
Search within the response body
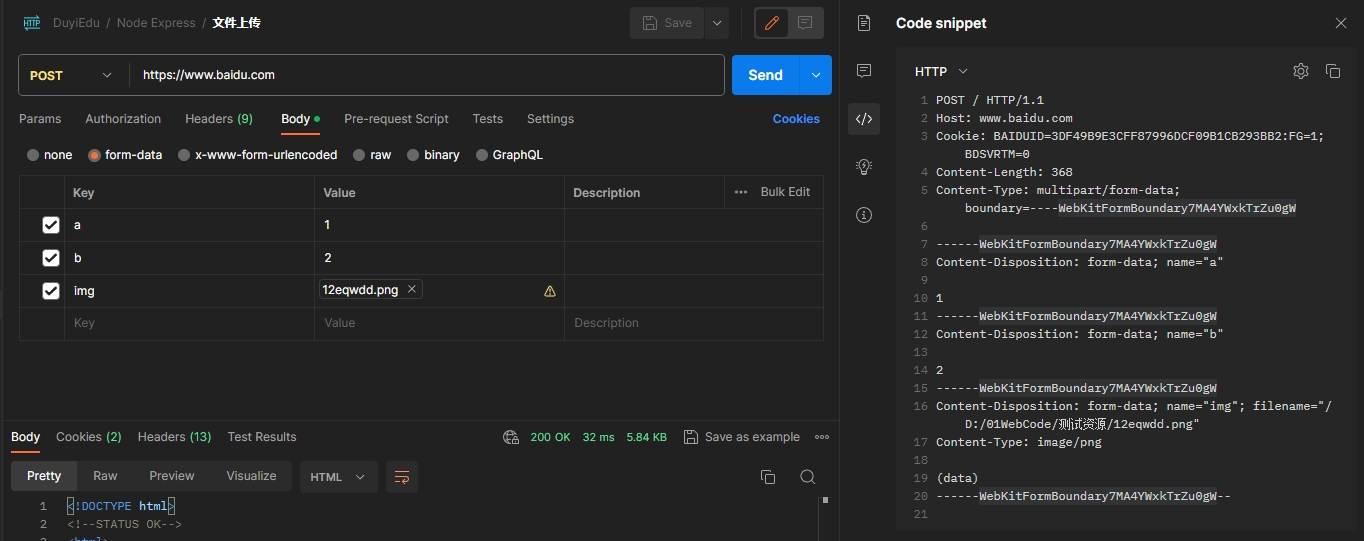[808, 477]
